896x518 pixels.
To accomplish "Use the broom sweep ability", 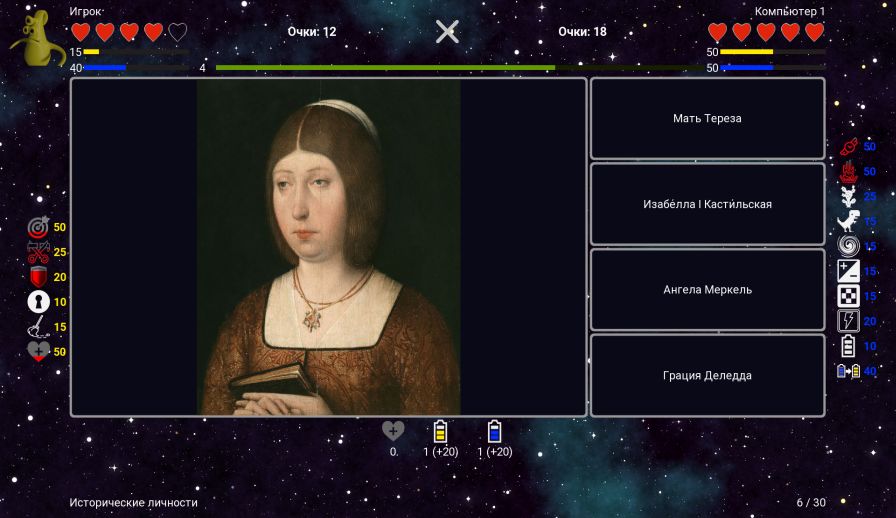I will point(38,327).
